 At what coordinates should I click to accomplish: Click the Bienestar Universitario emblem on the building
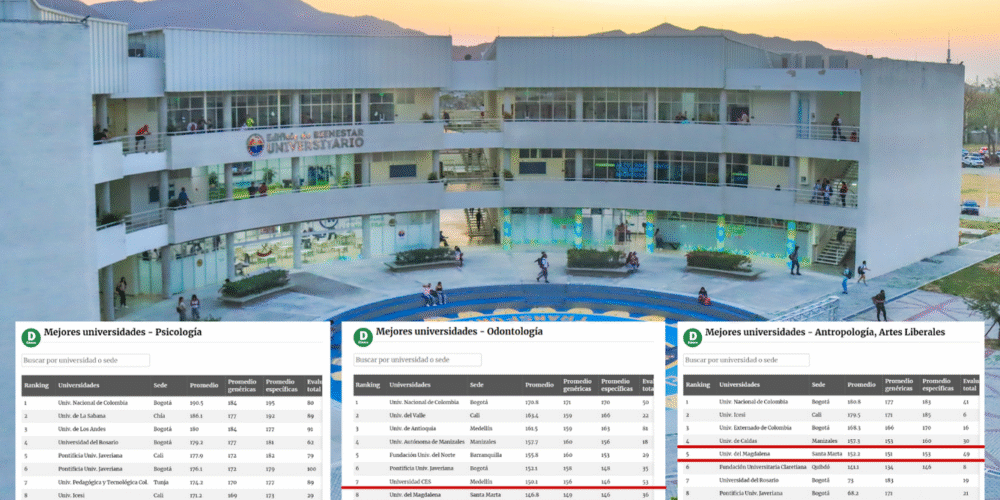(257, 145)
